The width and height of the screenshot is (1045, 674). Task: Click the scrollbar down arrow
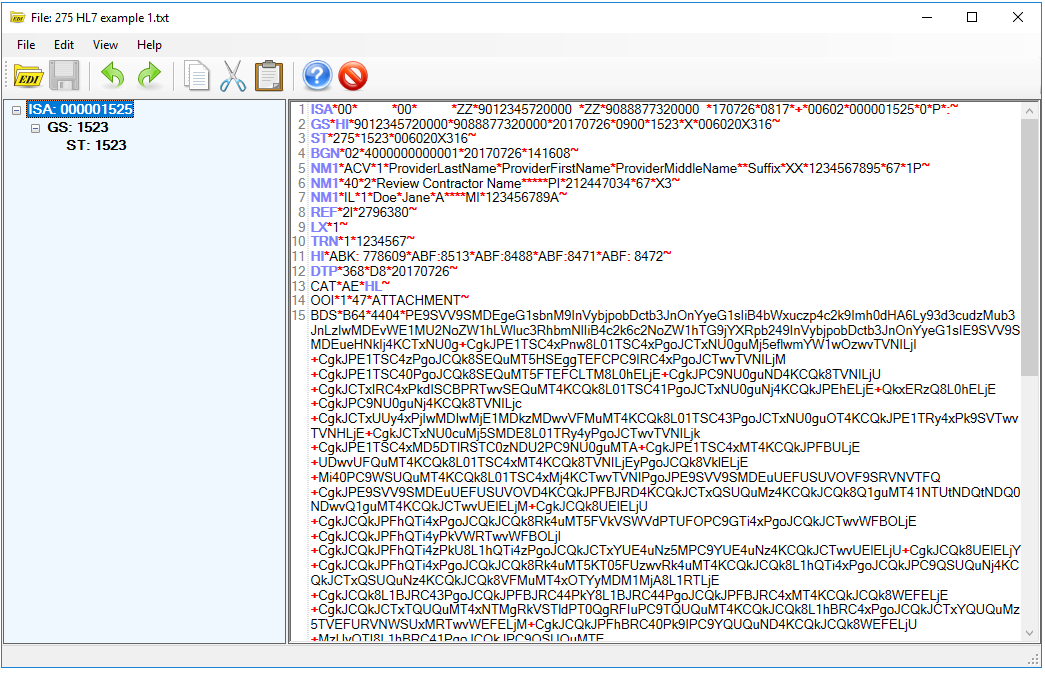pos(1031,633)
